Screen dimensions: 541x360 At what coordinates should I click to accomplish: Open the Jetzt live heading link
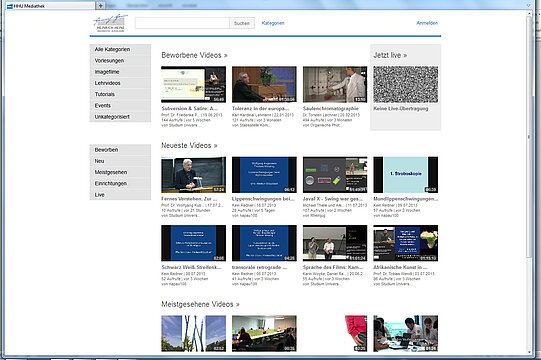click(x=390, y=55)
